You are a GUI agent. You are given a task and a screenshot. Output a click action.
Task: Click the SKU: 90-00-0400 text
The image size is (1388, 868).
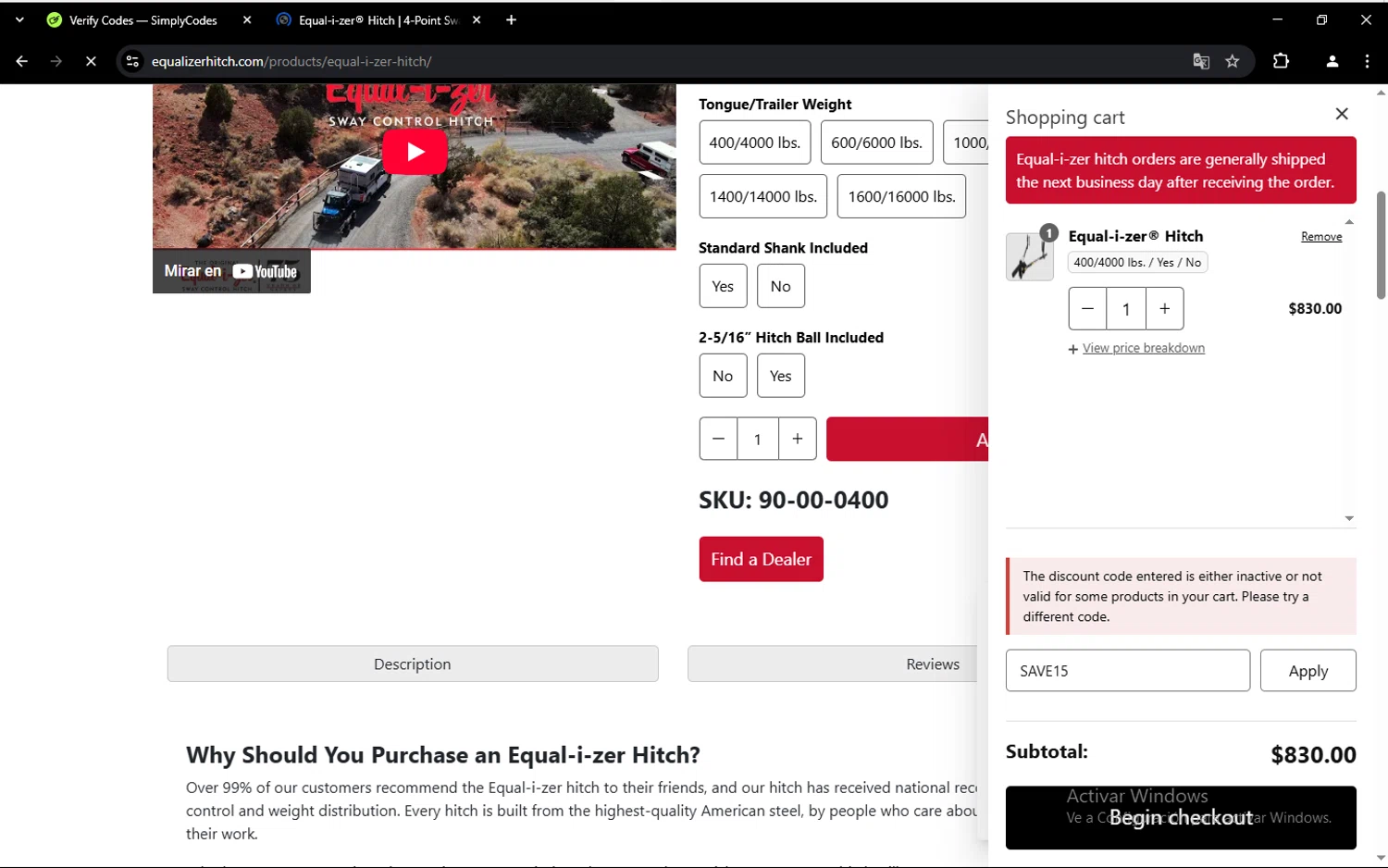[793, 500]
